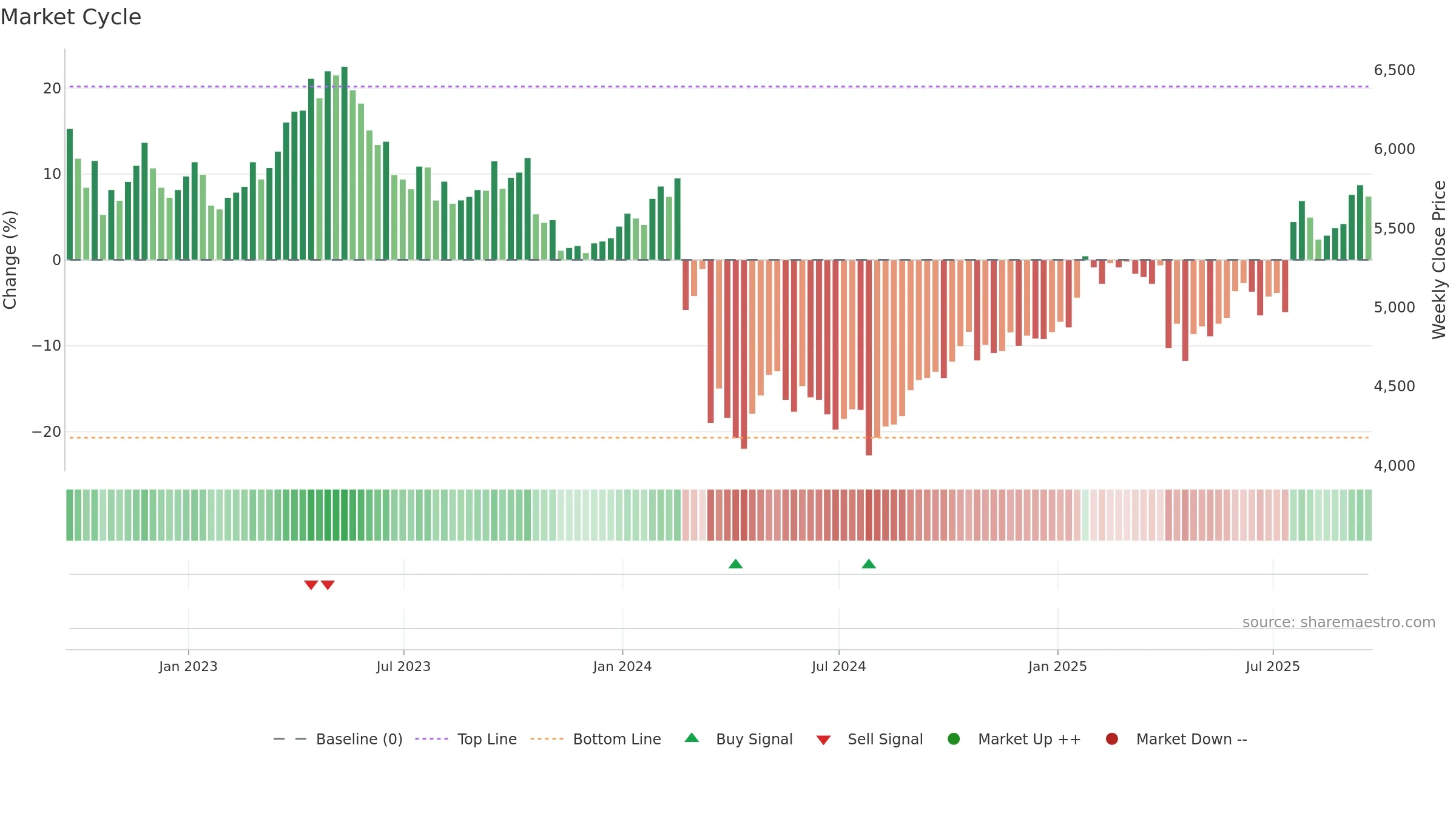Click the "4,500" price tick label
The height and width of the screenshot is (819, 1456).
pos(1394,386)
